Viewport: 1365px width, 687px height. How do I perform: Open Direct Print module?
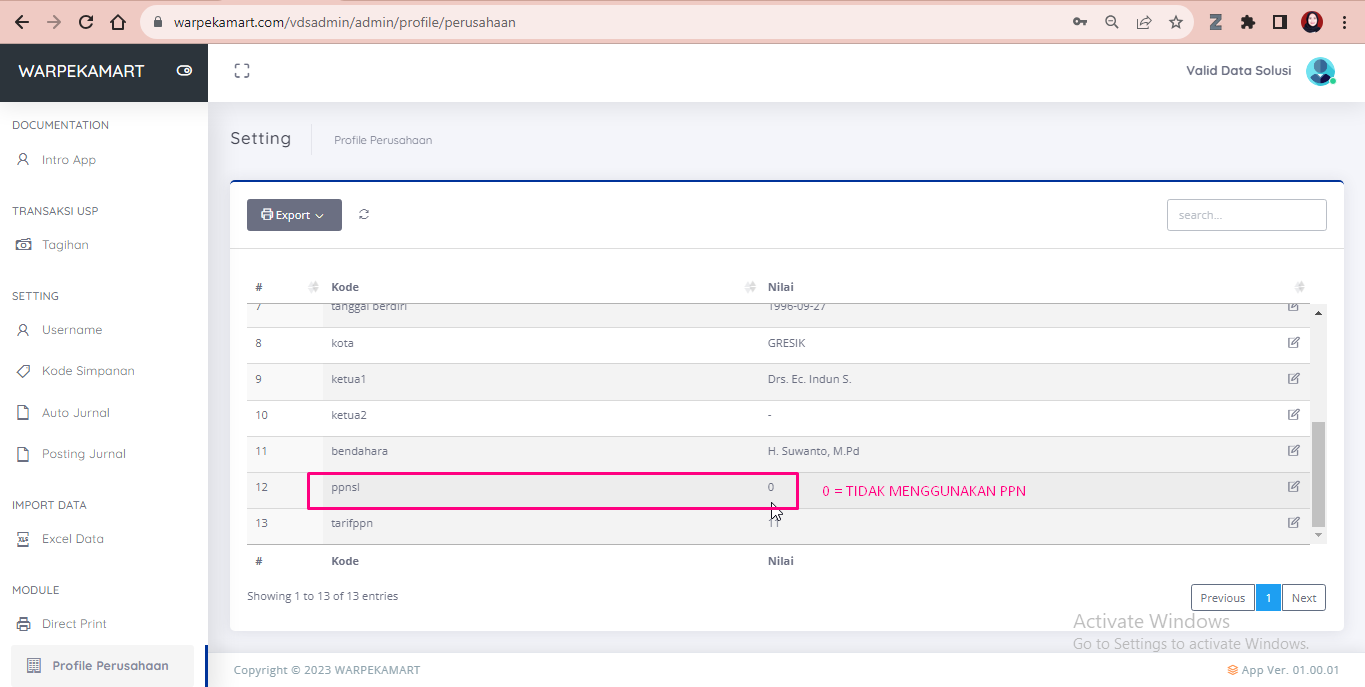(74, 624)
